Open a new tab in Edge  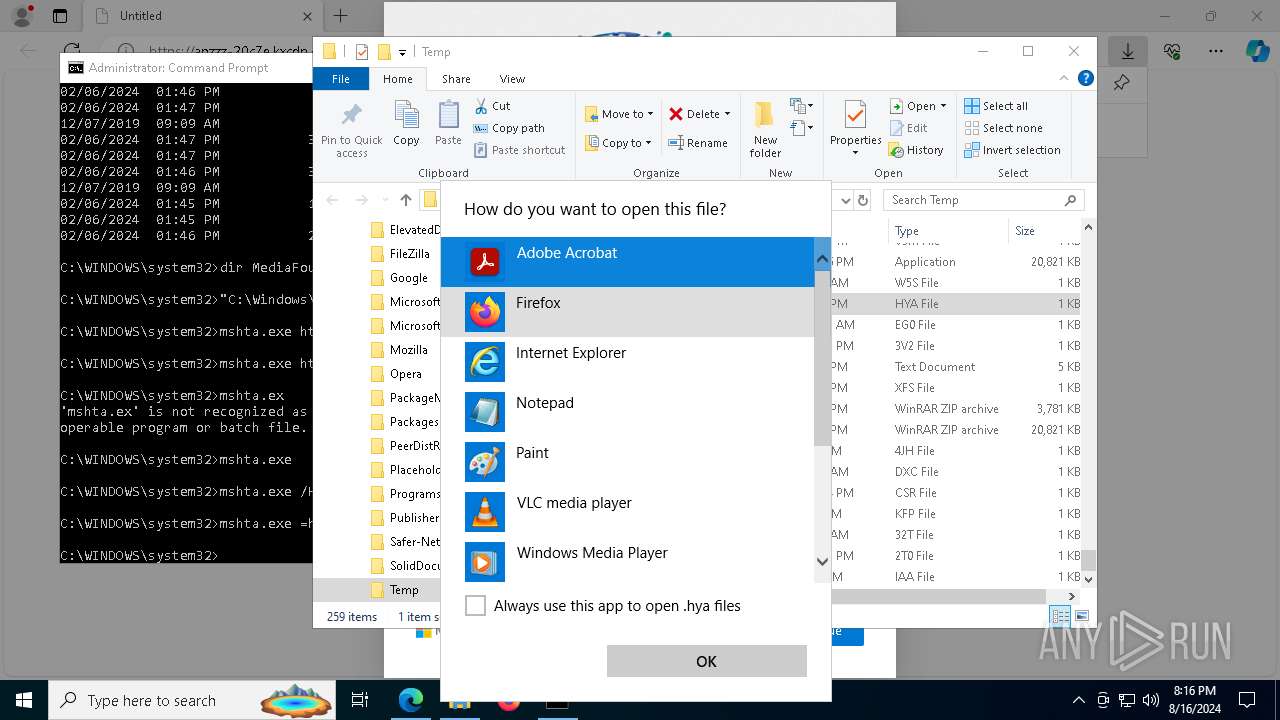click(x=340, y=16)
